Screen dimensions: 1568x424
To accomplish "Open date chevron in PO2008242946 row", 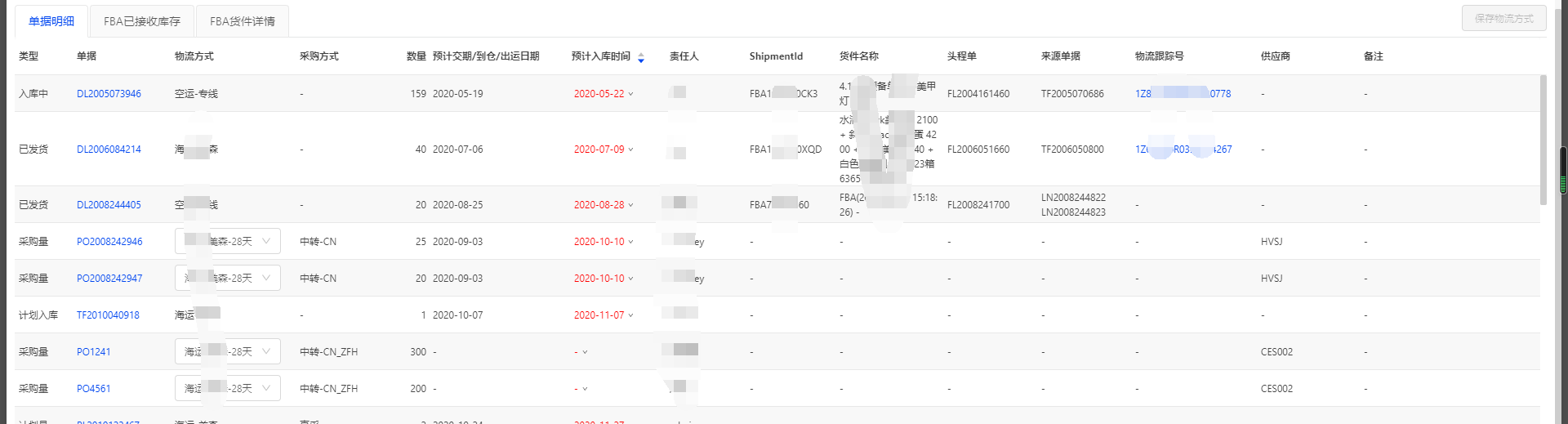I will coord(630,242).
